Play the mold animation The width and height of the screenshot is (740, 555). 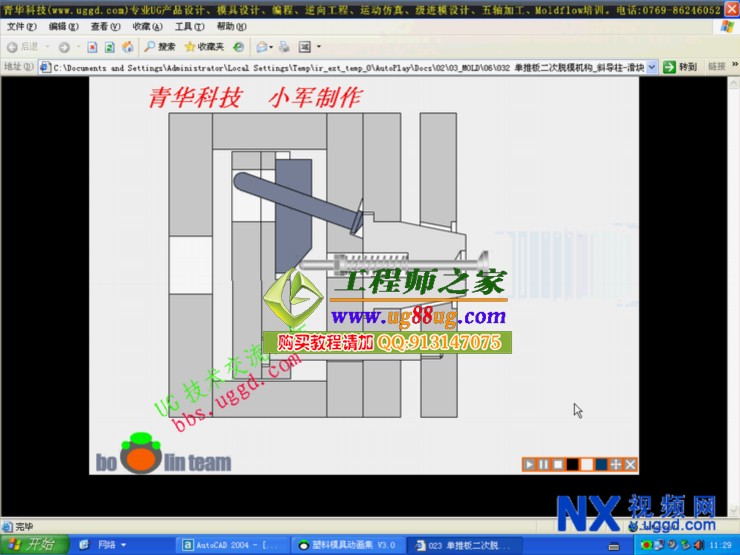point(529,465)
